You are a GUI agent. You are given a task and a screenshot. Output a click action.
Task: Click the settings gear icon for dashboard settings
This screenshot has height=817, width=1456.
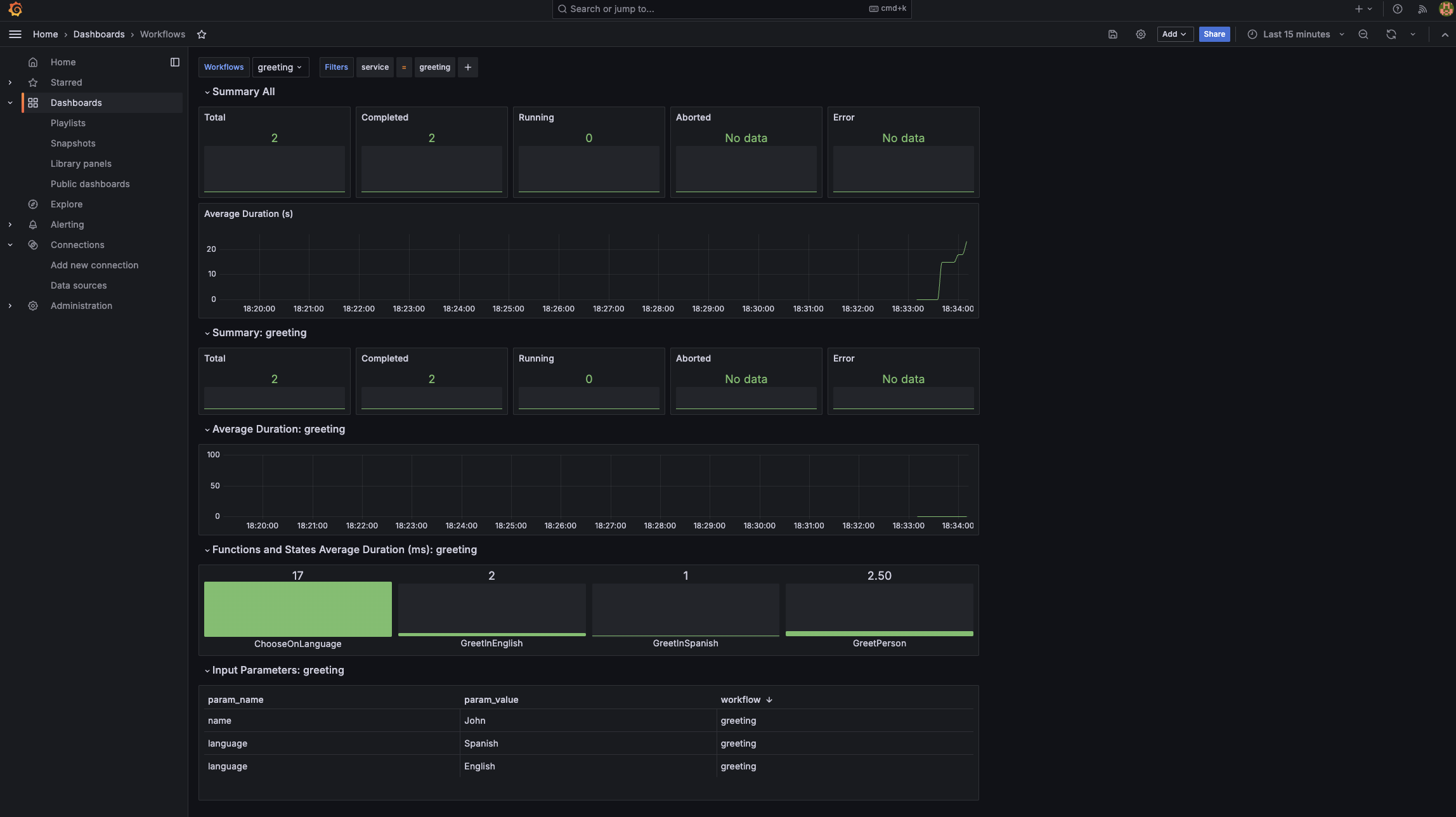(x=1141, y=34)
